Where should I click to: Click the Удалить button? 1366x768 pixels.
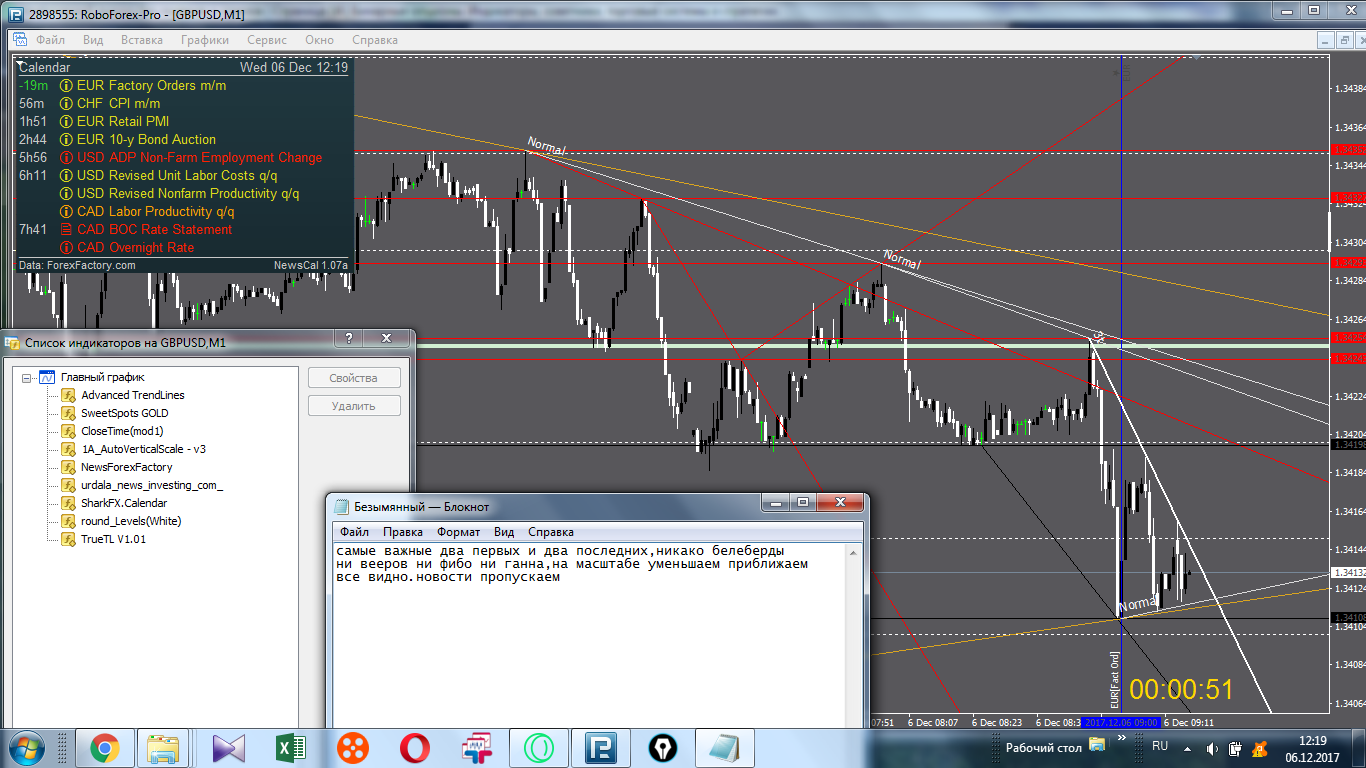coord(354,406)
